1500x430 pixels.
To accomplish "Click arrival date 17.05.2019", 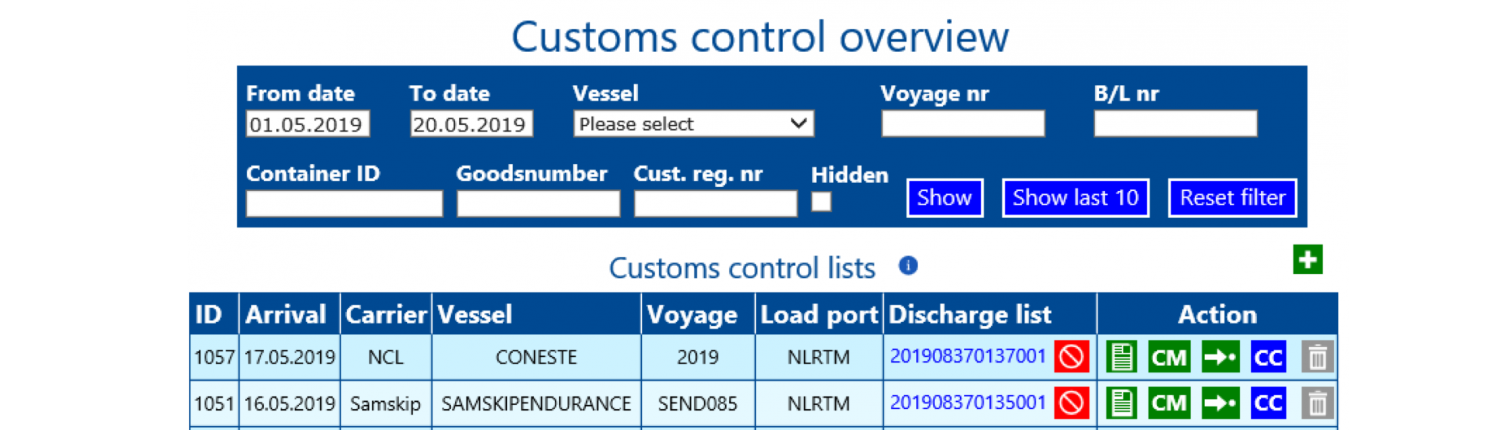I will pos(290,357).
